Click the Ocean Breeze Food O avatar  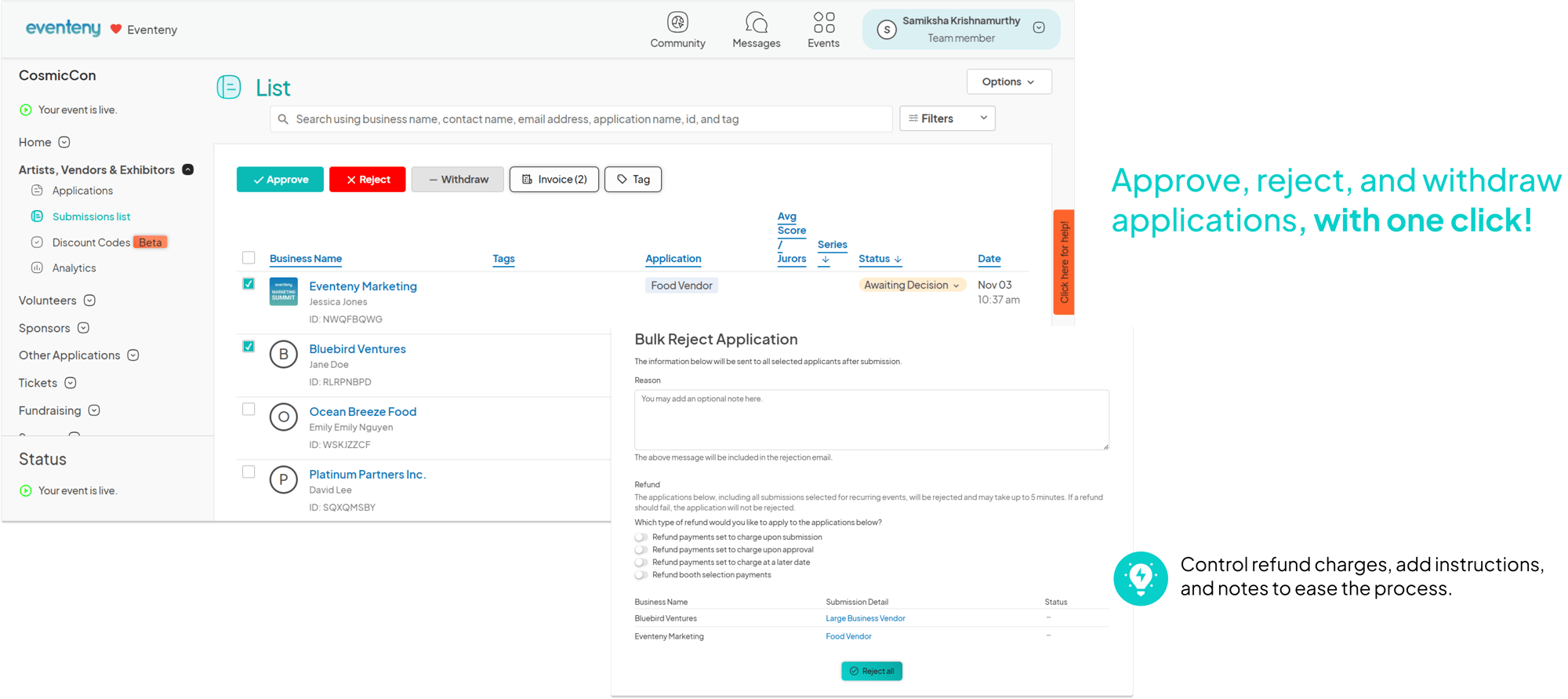pyautogui.click(x=284, y=417)
